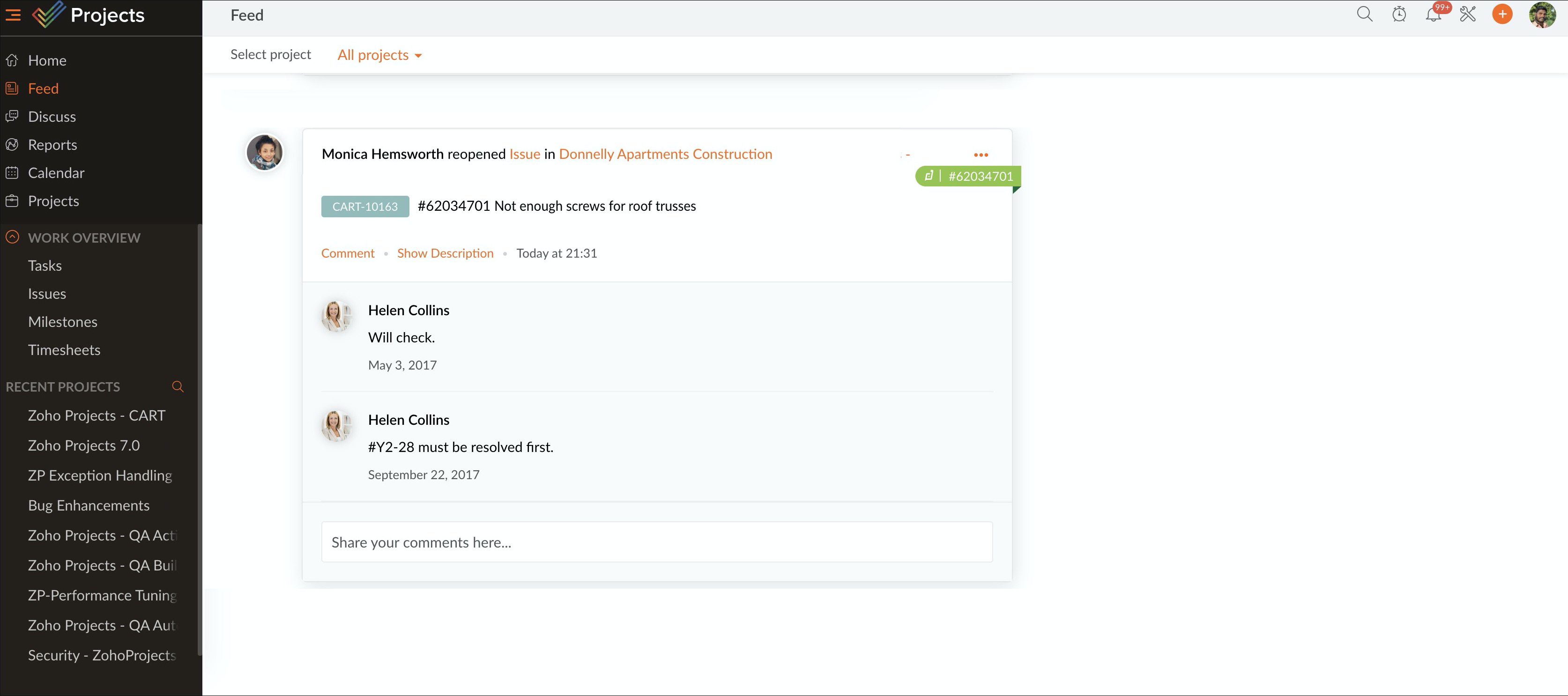This screenshot has height=696, width=1568.
Task: Search recent projects with magnifier icon
Action: (x=178, y=387)
